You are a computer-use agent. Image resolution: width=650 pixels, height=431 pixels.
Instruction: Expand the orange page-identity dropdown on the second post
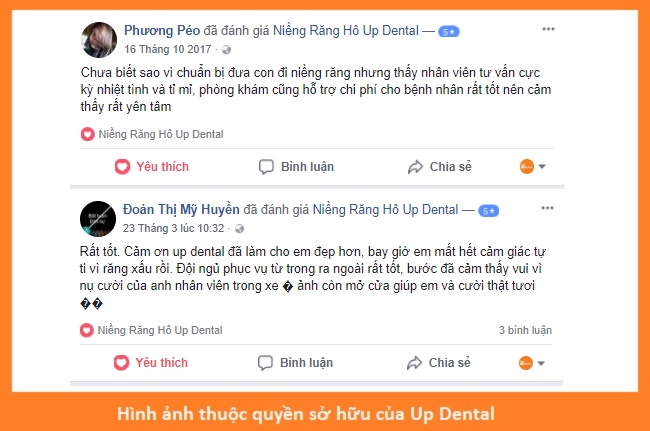point(532,363)
